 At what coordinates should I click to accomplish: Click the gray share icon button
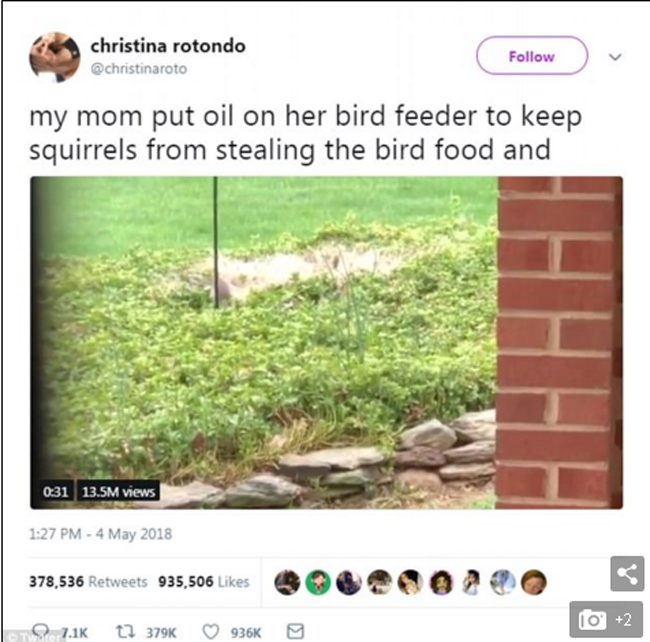[x=627, y=574]
